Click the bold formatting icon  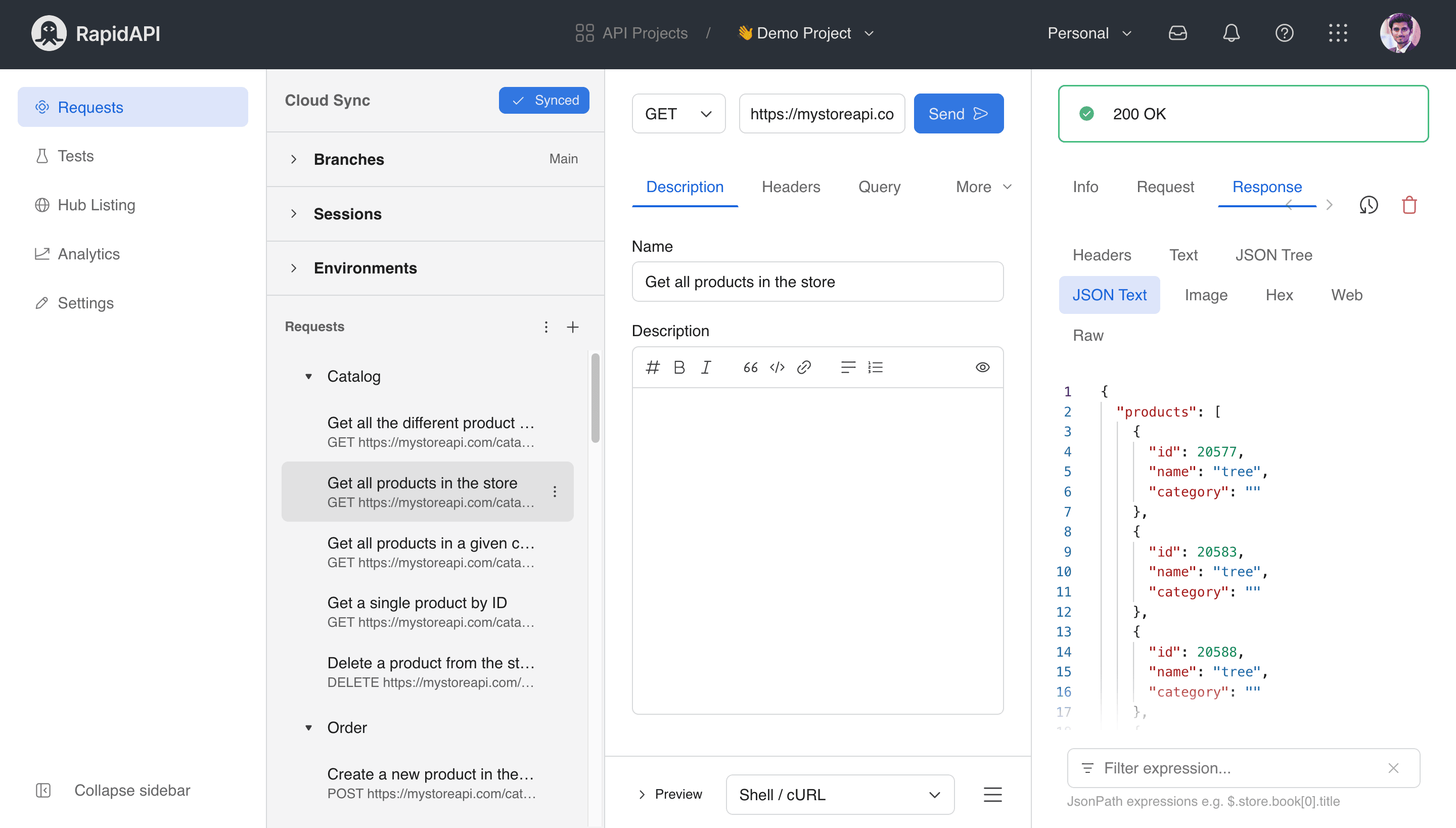coord(680,367)
